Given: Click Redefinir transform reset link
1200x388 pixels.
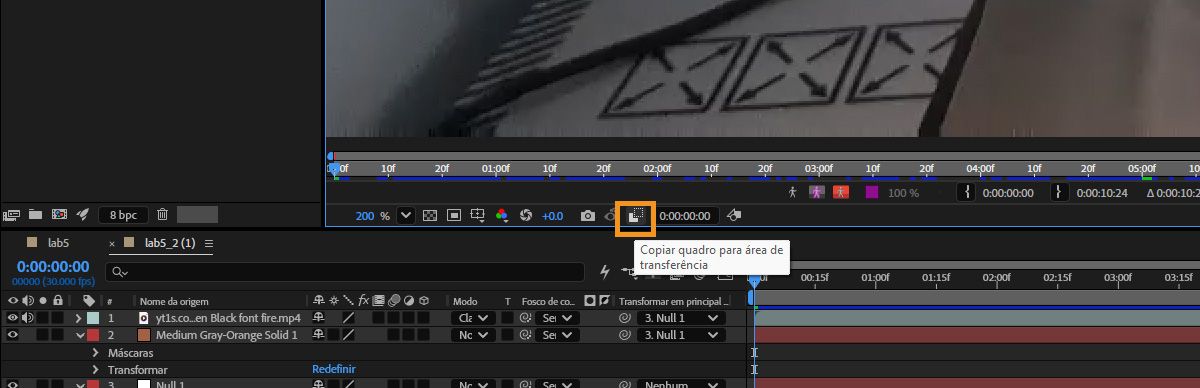Looking at the screenshot, I should [x=333, y=369].
